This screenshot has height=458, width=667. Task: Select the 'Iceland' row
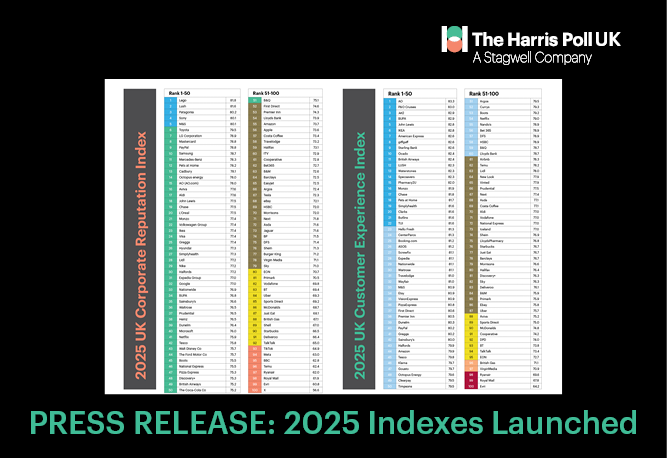503,229
